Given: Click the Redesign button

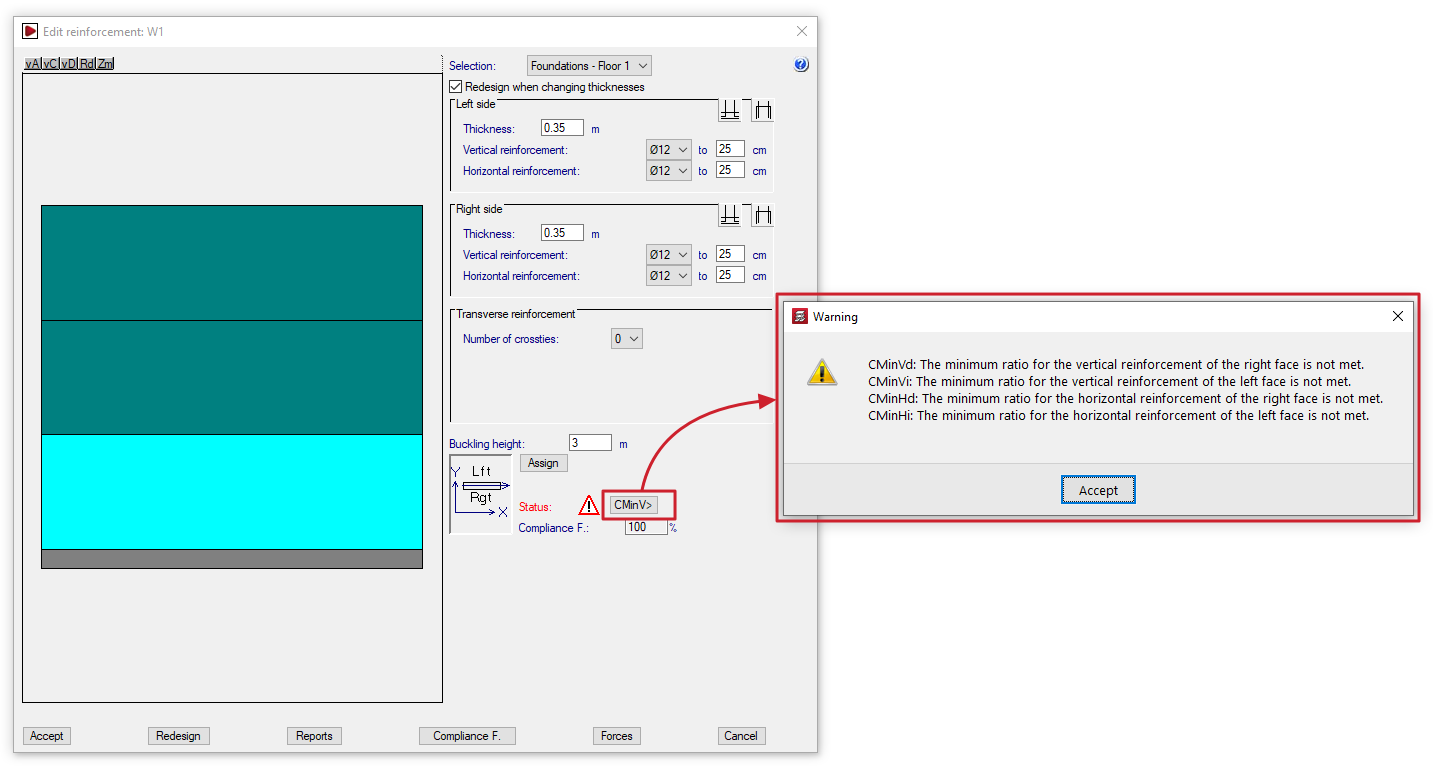Looking at the screenshot, I should [x=178, y=736].
